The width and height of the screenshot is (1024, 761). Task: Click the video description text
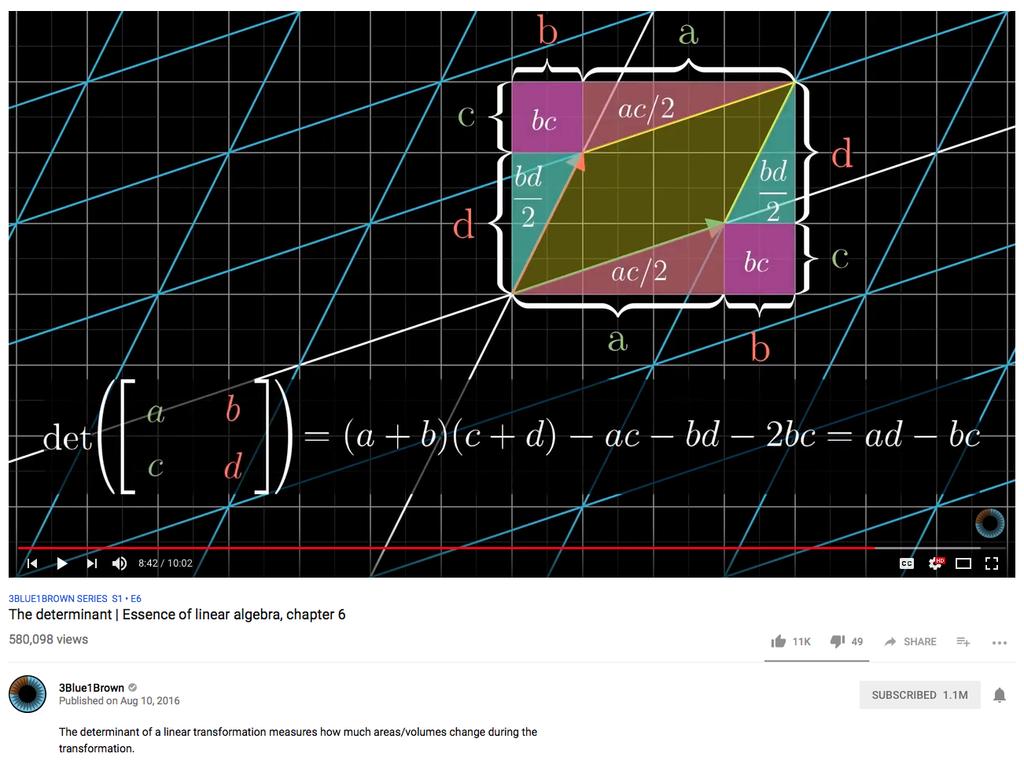point(298,740)
